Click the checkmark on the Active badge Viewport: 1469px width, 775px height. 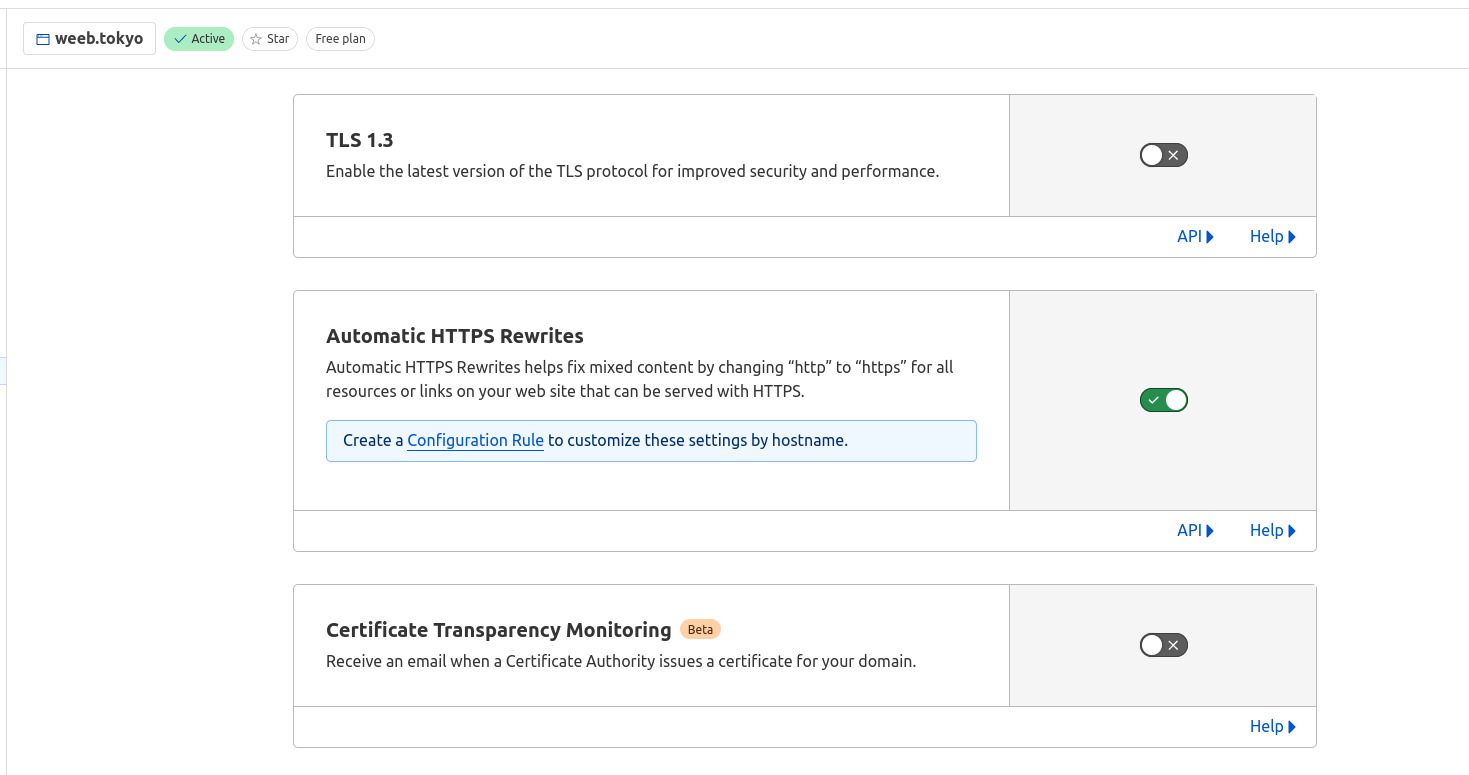(180, 39)
